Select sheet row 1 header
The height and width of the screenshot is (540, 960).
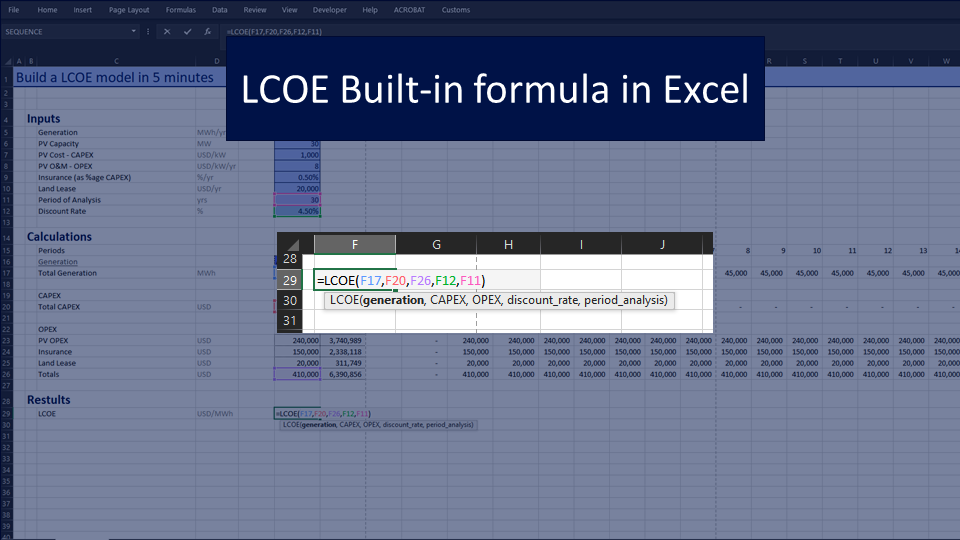[x=6, y=78]
